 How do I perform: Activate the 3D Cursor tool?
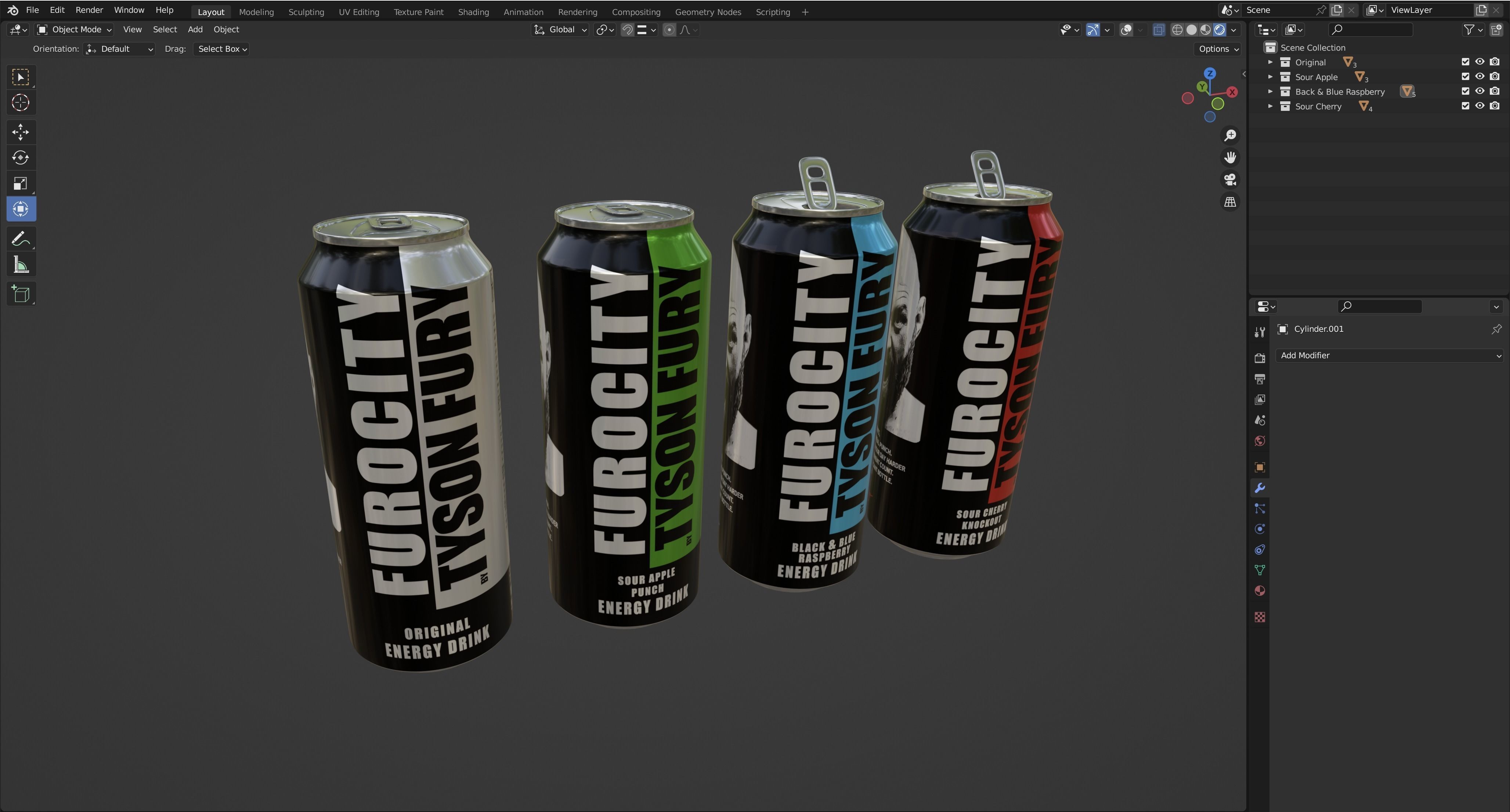pyautogui.click(x=21, y=102)
